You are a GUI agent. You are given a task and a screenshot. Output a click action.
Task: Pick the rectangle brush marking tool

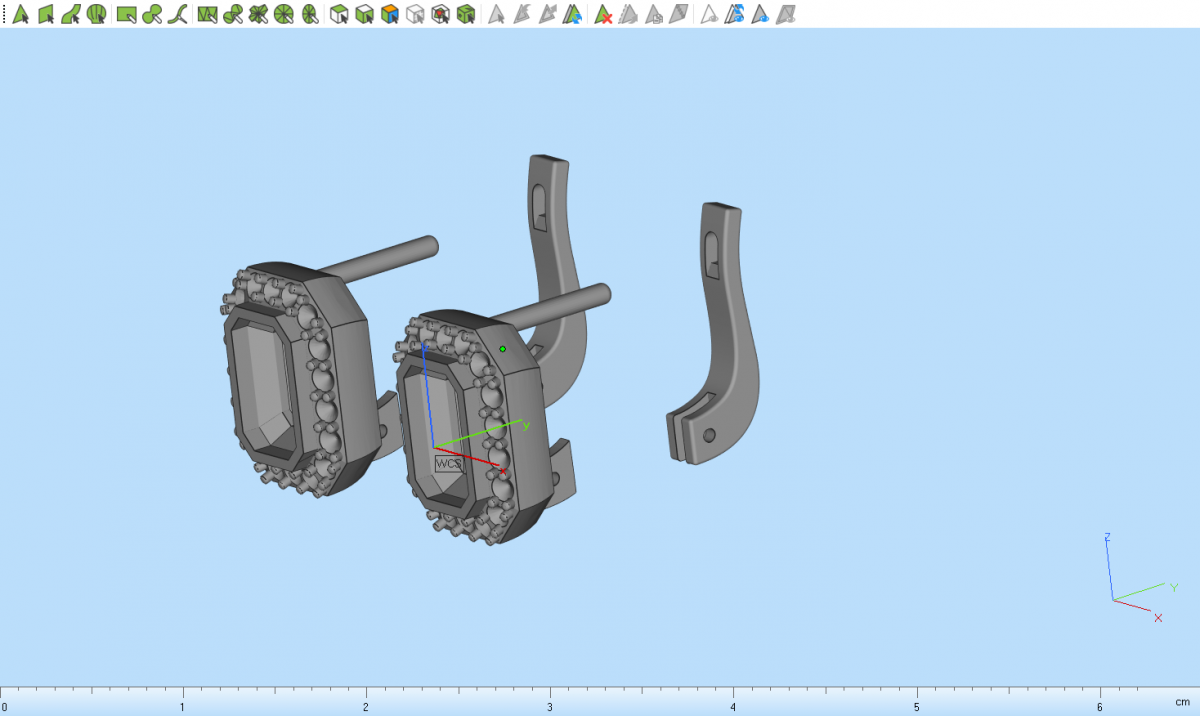(126, 14)
